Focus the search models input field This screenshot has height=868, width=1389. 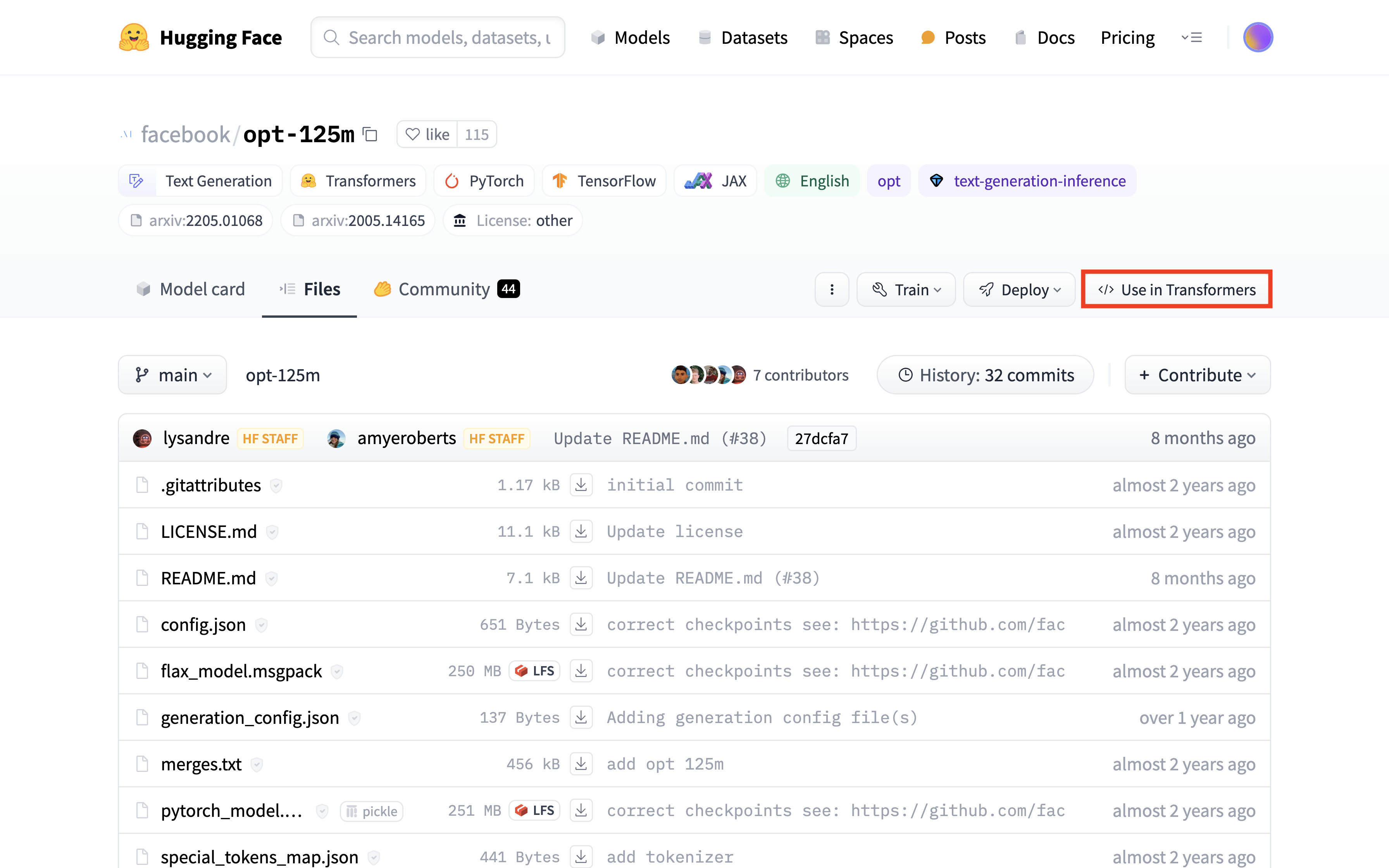[438, 37]
